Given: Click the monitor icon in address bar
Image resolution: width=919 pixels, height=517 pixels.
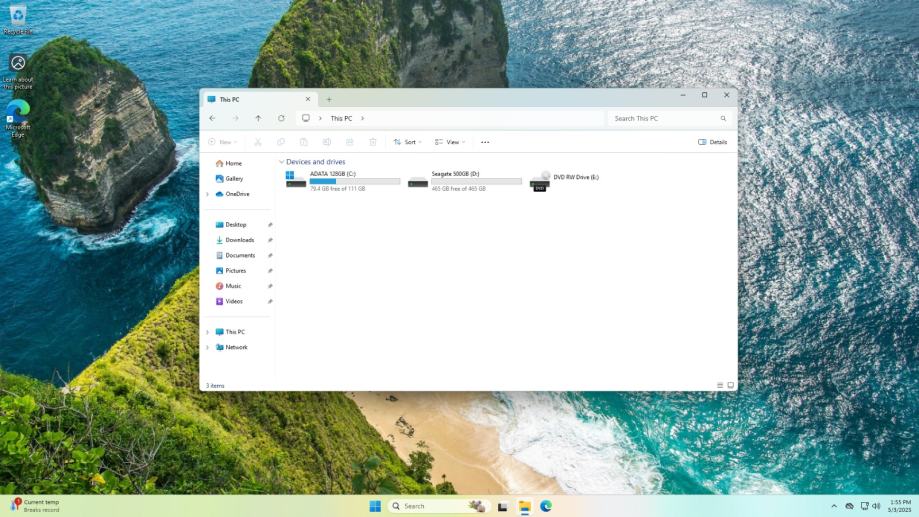Looking at the screenshot, I should (x=306, y=118).
